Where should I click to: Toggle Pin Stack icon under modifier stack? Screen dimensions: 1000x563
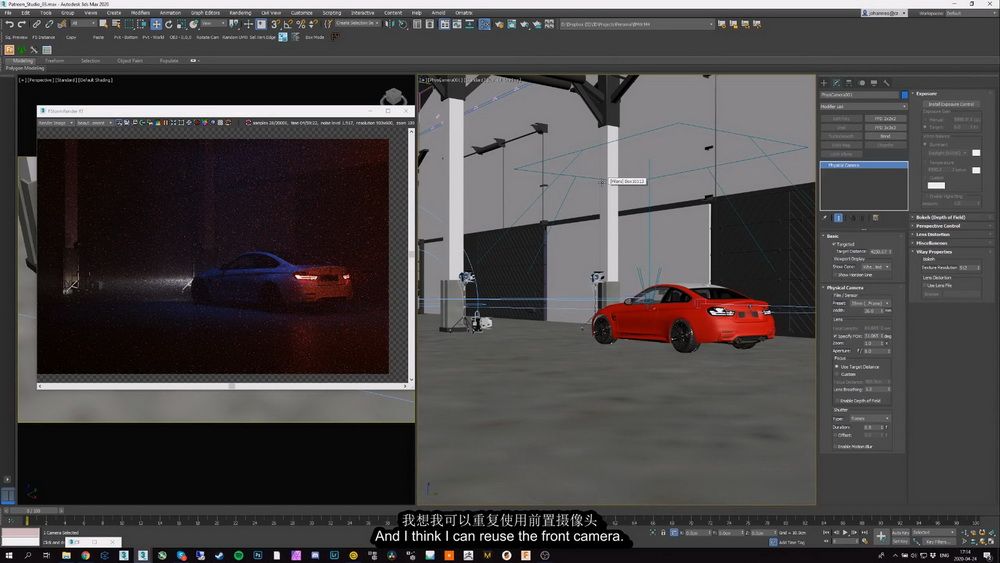click(x=825, y=218)
